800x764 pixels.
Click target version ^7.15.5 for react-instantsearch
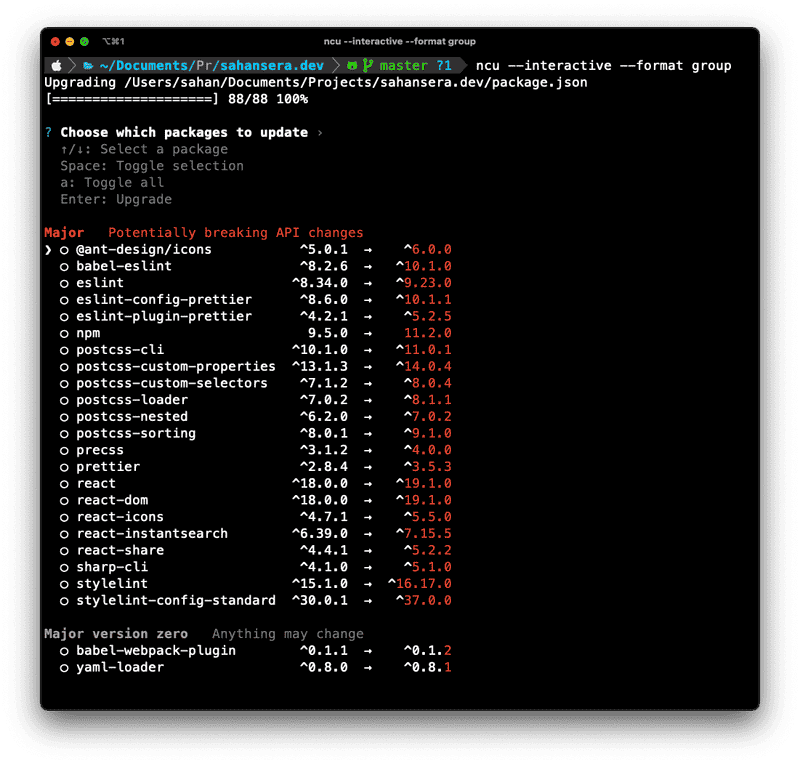[424, 534]
